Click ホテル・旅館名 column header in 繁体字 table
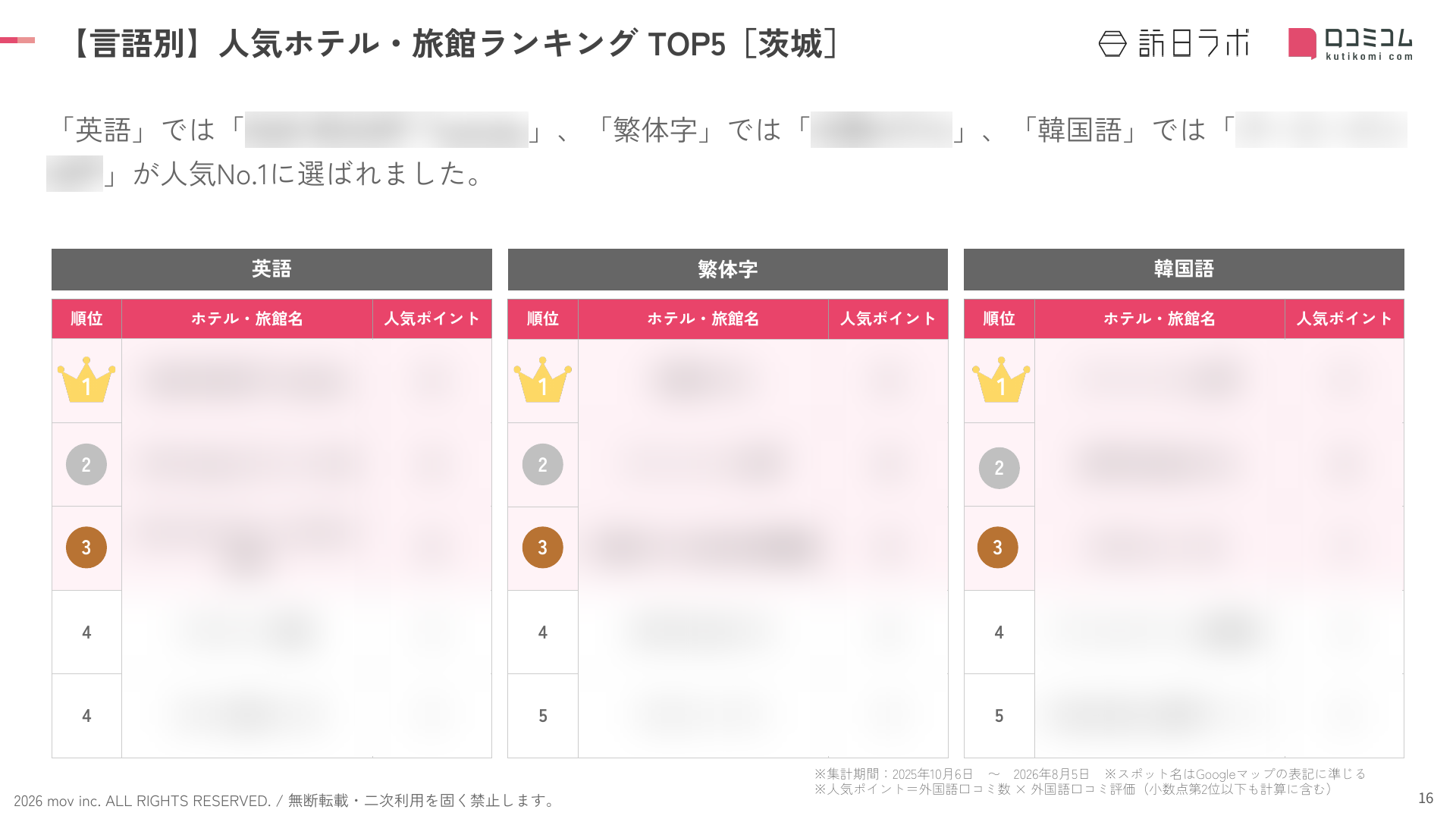Screen dimensions: 1456x819 click(x=703, y=318)
